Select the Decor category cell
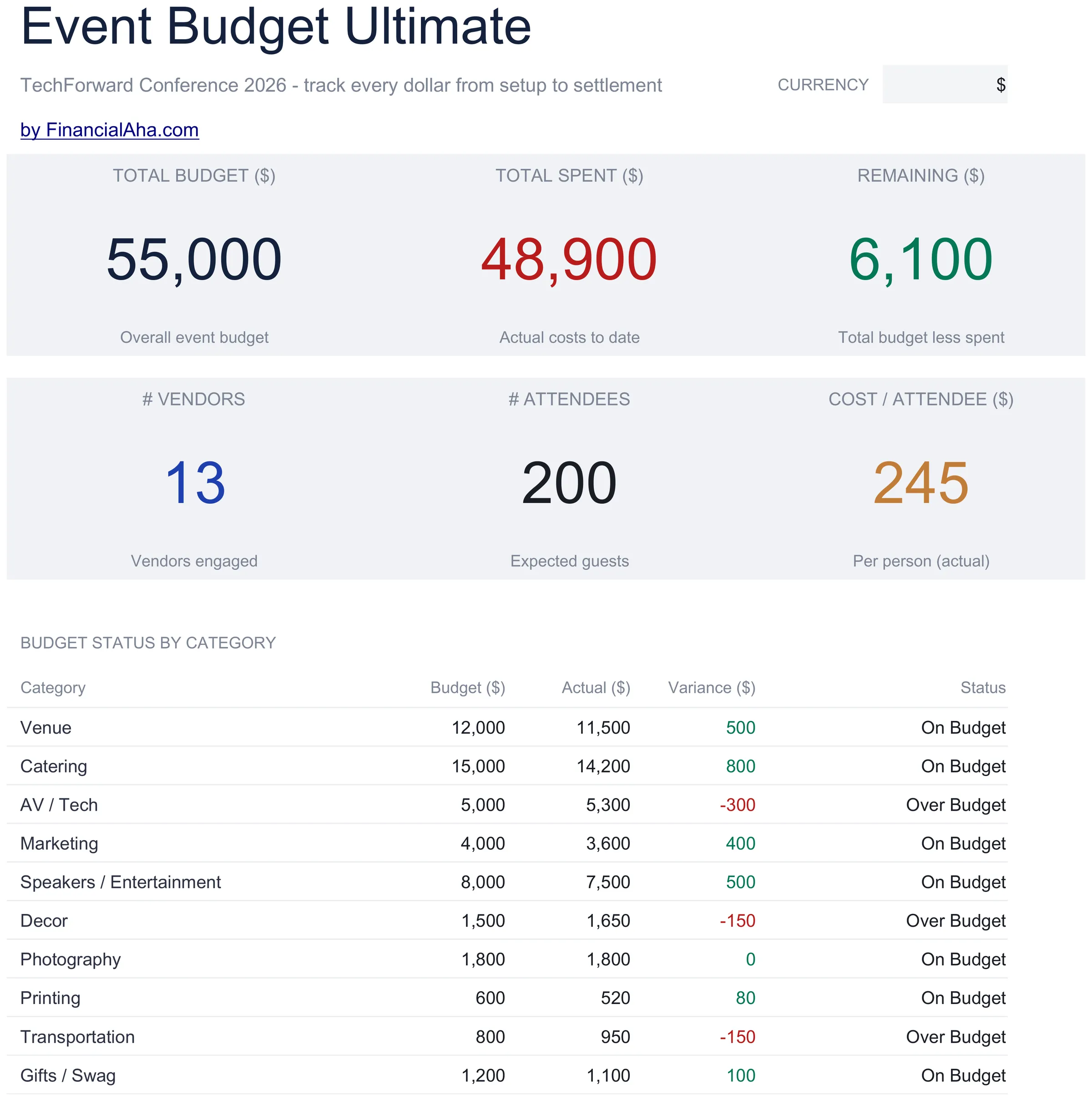This screenshot has width=1092, height=1101. pos(44,922)
